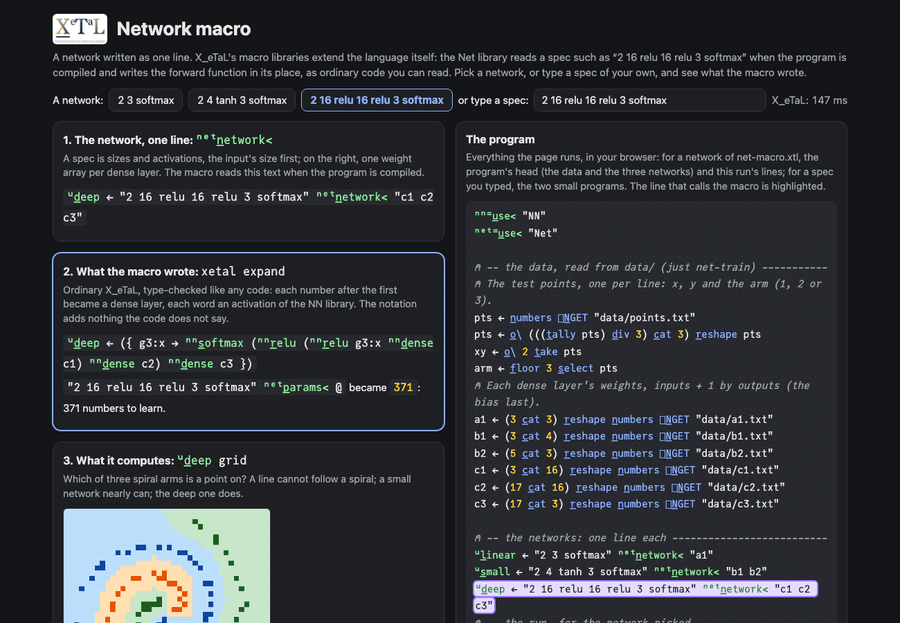Open the use< link on the "NN" line
Image resolution: width=900 pixels, height=623 pixels.
pyautogui.click(x=495, y=216)
